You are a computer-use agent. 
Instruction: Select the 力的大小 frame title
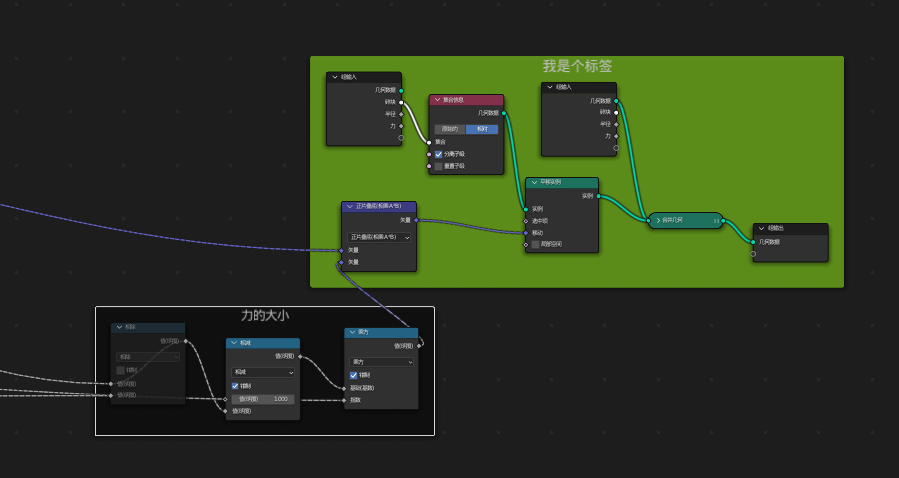[x=265, y=315]
